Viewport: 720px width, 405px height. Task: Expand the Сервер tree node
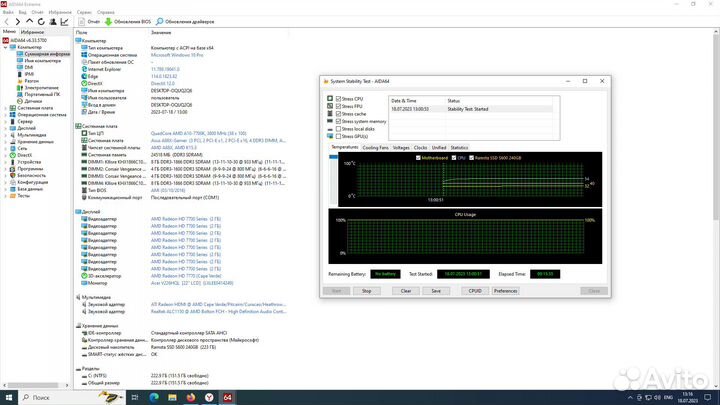(6, 122)
